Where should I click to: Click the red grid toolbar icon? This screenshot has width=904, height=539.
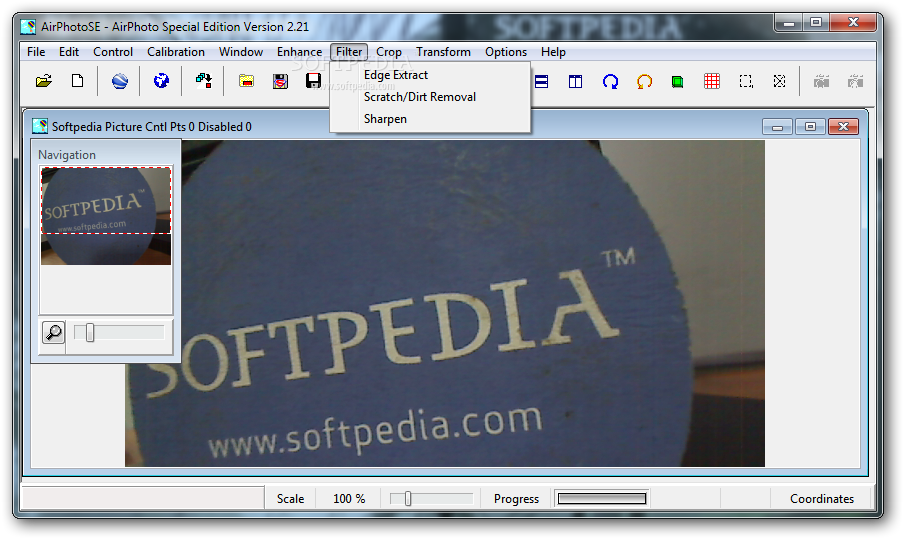click(712, 81)
